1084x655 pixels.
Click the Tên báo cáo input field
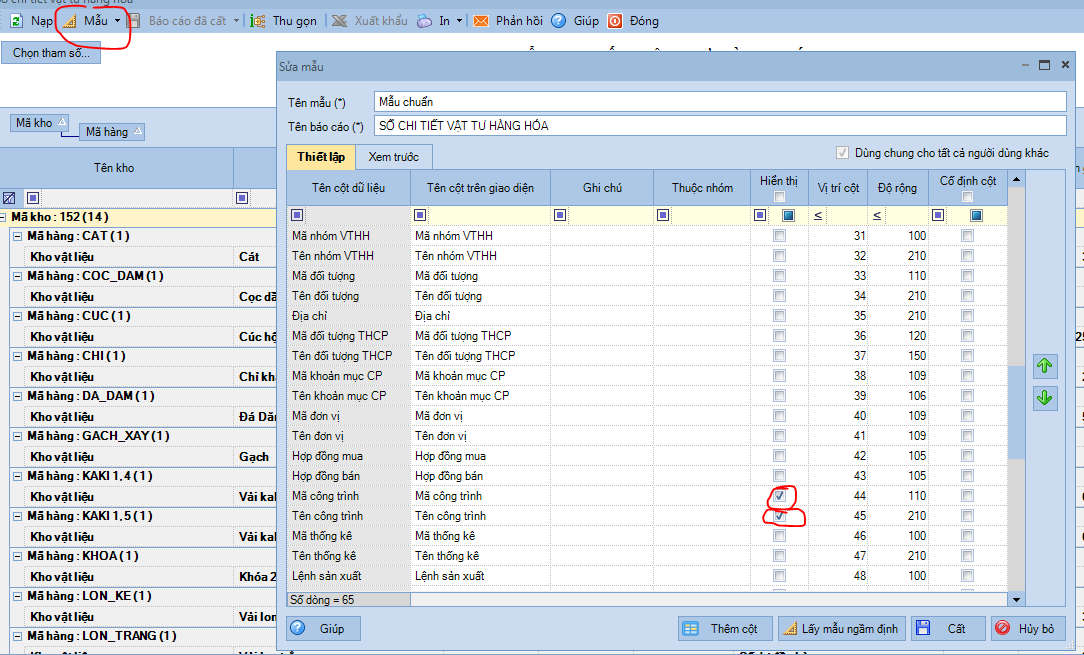[x=720, y=126]
